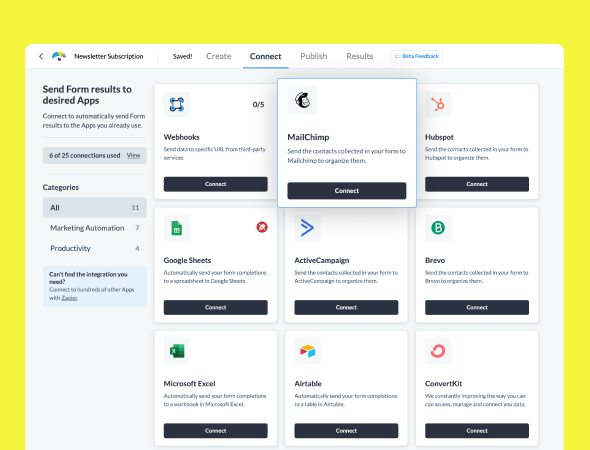
Task: Connect the Hubspot integration
Action: click(x=477, y=184)
